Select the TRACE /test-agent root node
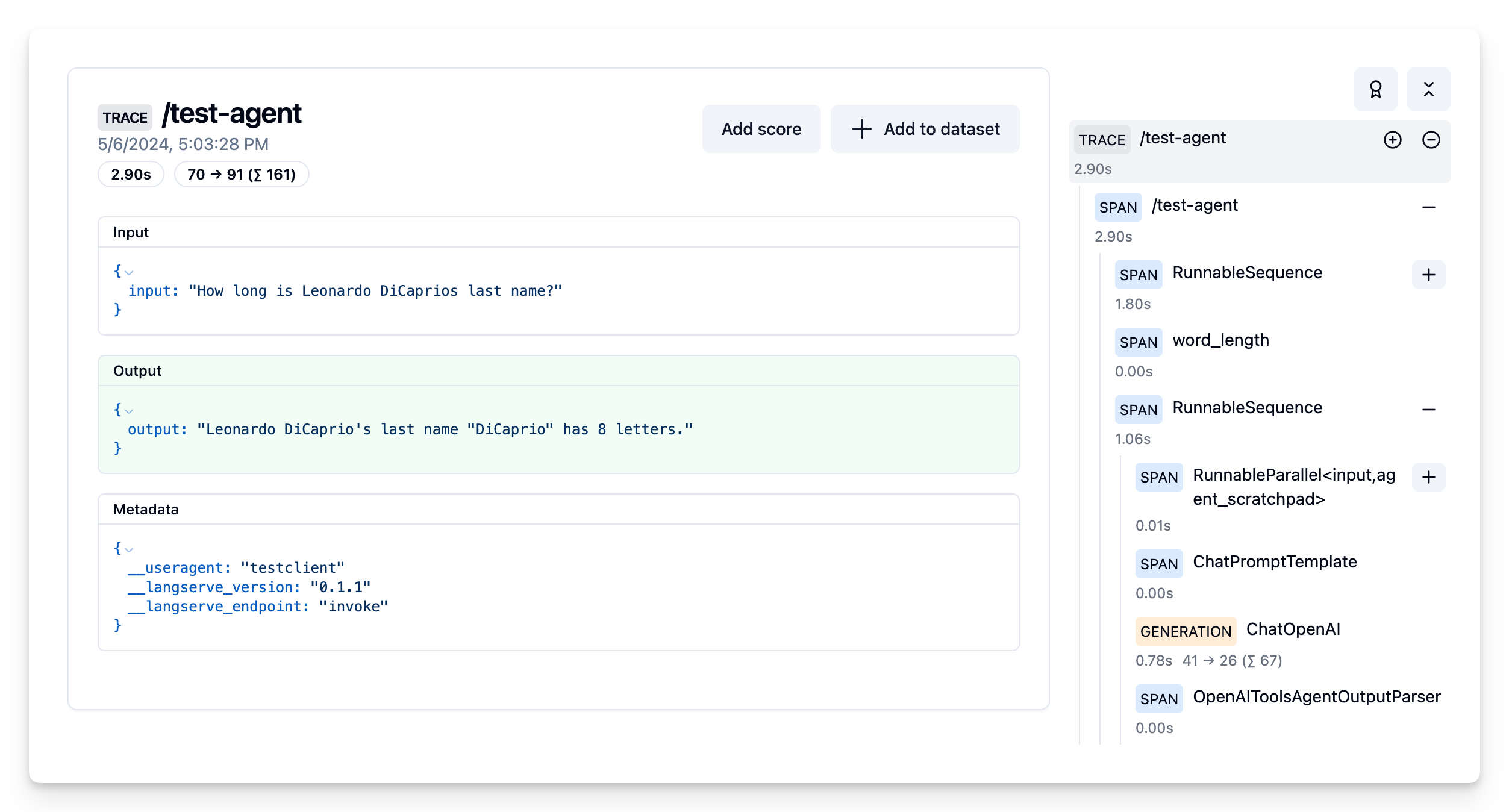 (x=1183, y=139)
